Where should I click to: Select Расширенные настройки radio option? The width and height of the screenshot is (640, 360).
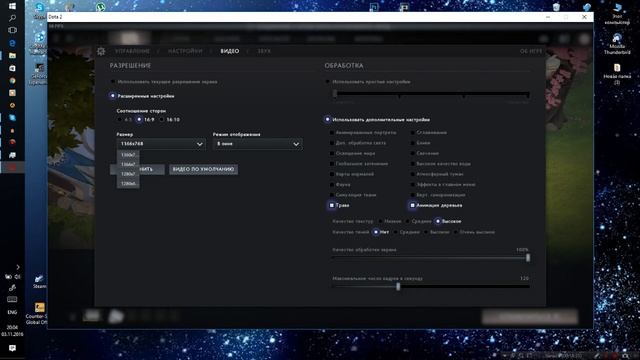pos(113,96)
